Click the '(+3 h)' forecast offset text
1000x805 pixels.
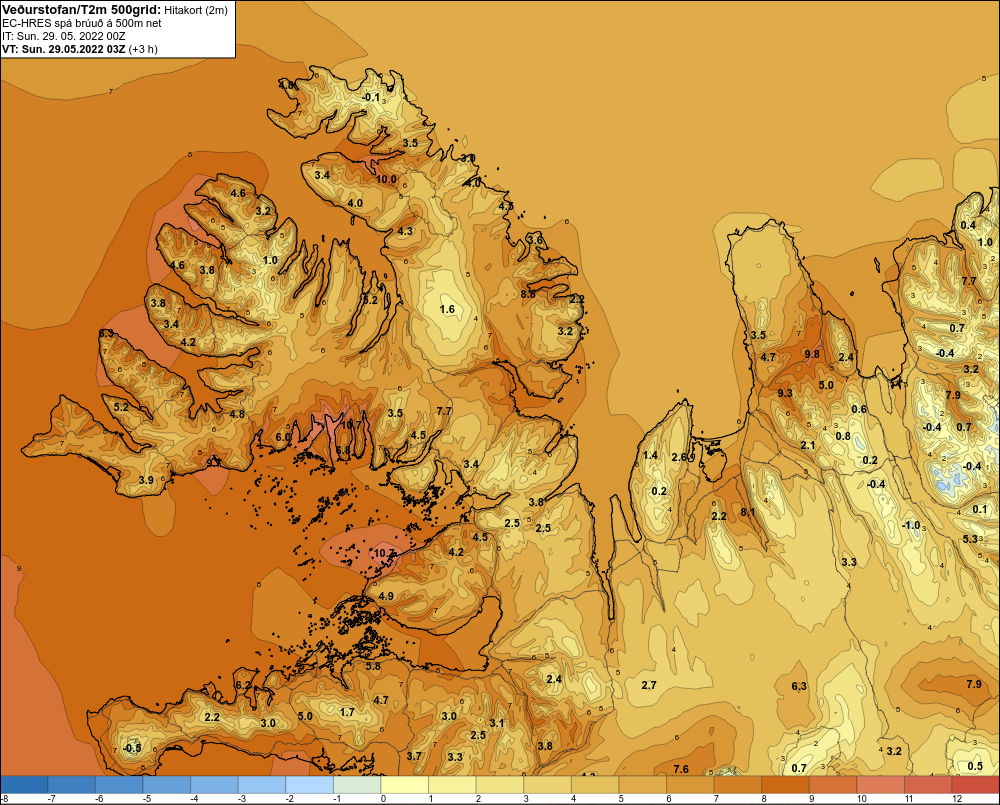[143, 49]
